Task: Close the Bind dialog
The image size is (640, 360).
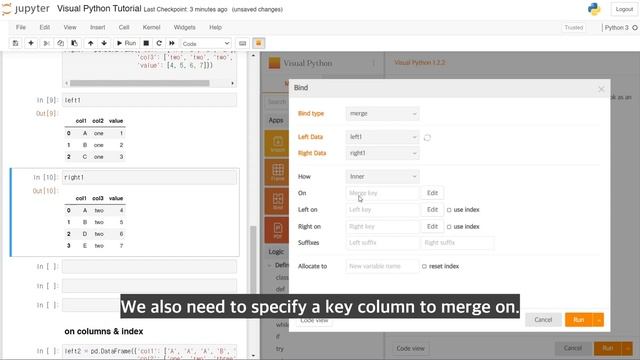Action: [x=601, y=89]
